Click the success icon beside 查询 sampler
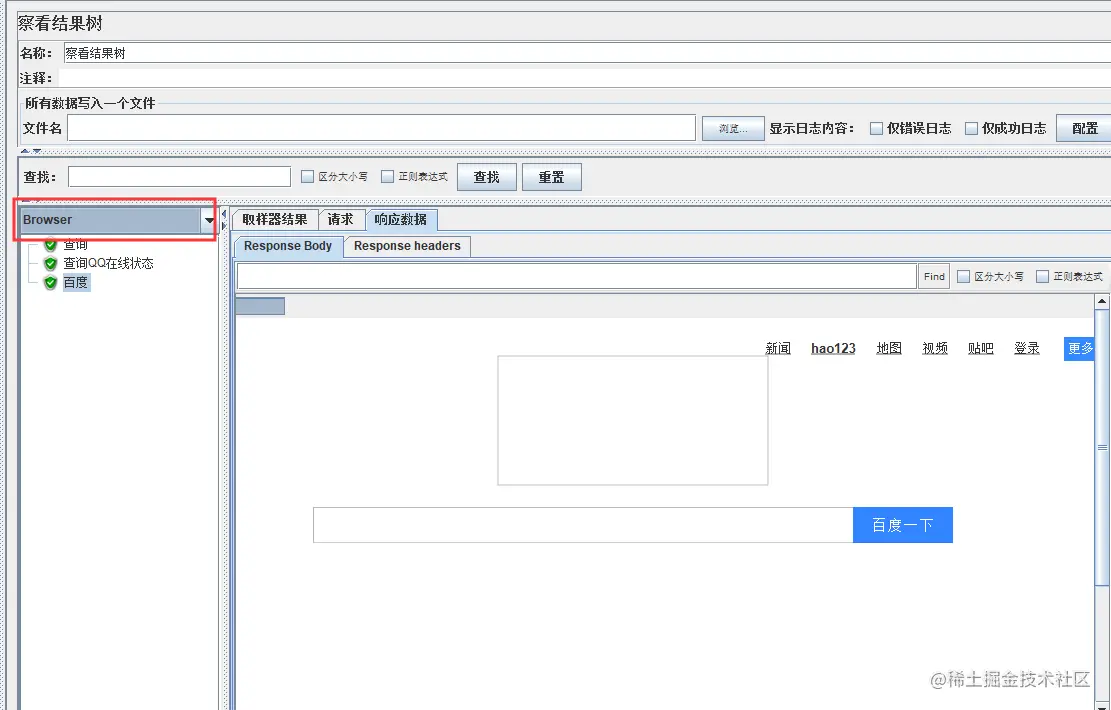Image resolution: width=1111 pixels, height=710 pixels. pos(50,243)
